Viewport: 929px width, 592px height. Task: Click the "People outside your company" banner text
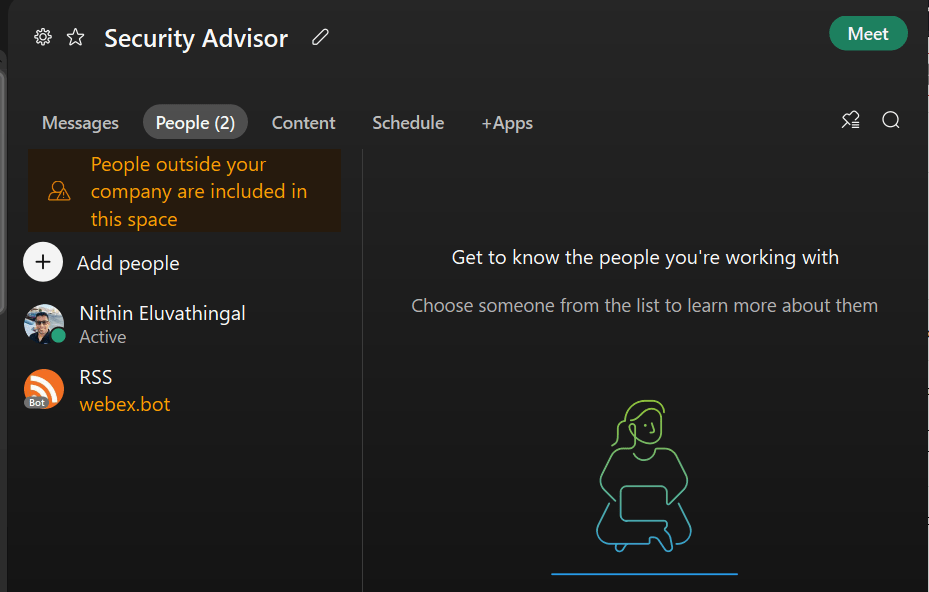199,192
